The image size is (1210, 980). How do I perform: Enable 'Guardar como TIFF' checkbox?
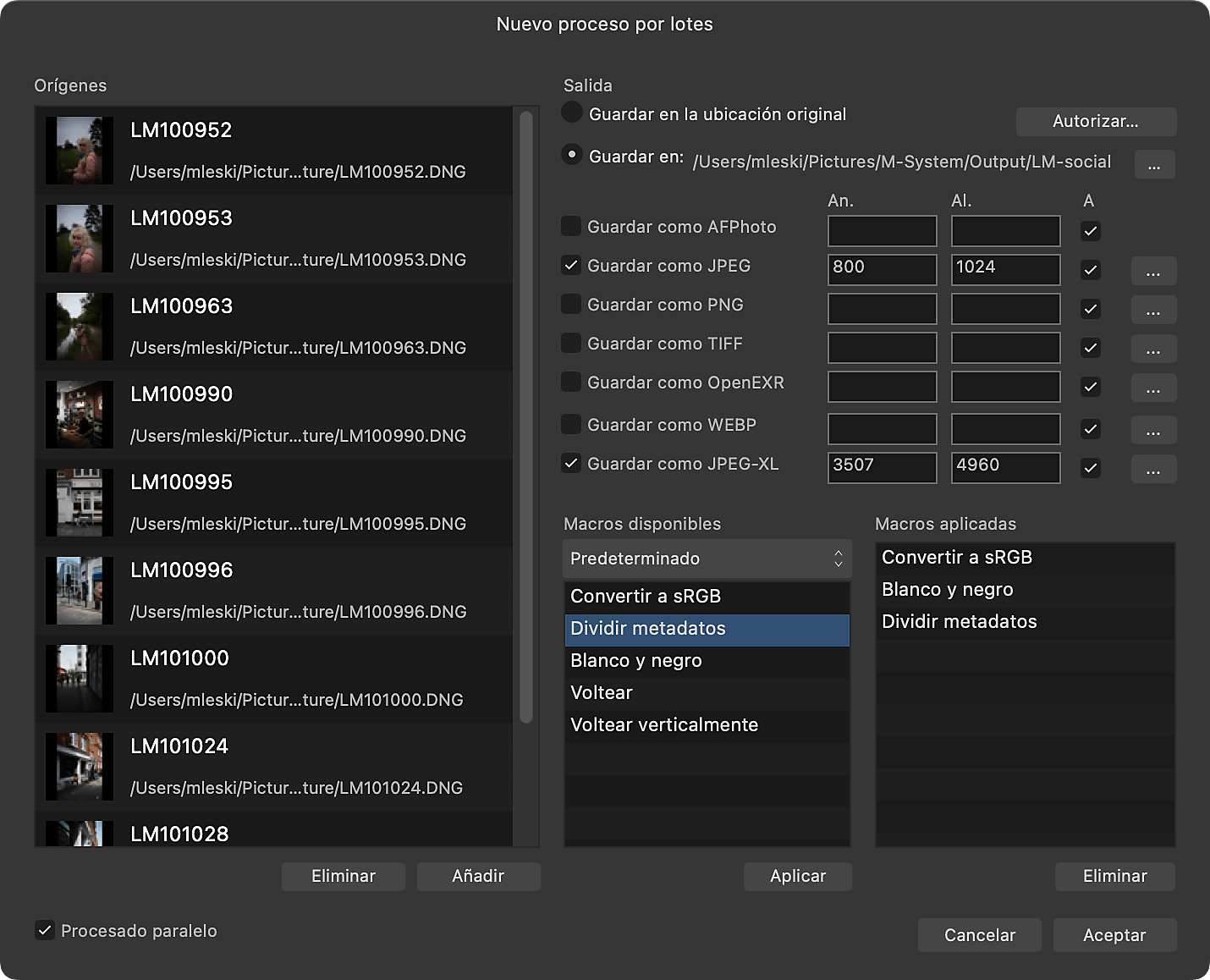[571, 343]
